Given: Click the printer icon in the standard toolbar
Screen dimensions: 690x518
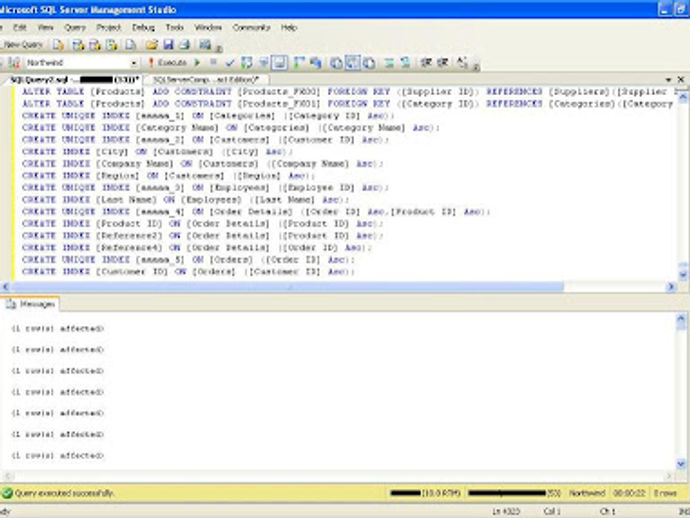Looking at the screenshot, I should pos(184,45).
